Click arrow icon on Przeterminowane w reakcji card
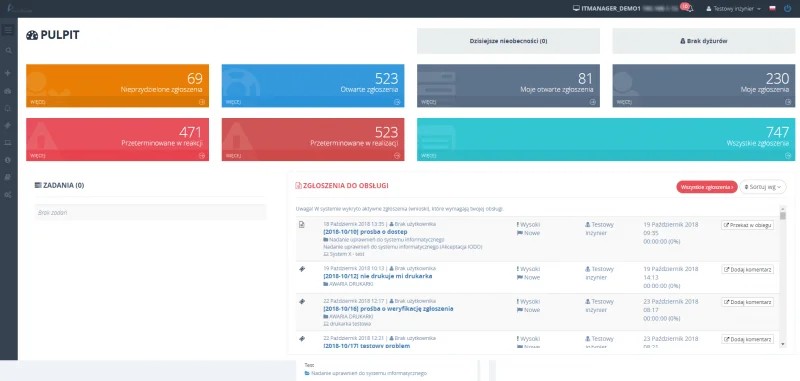The image size is (800, 381). click(202, 156)
